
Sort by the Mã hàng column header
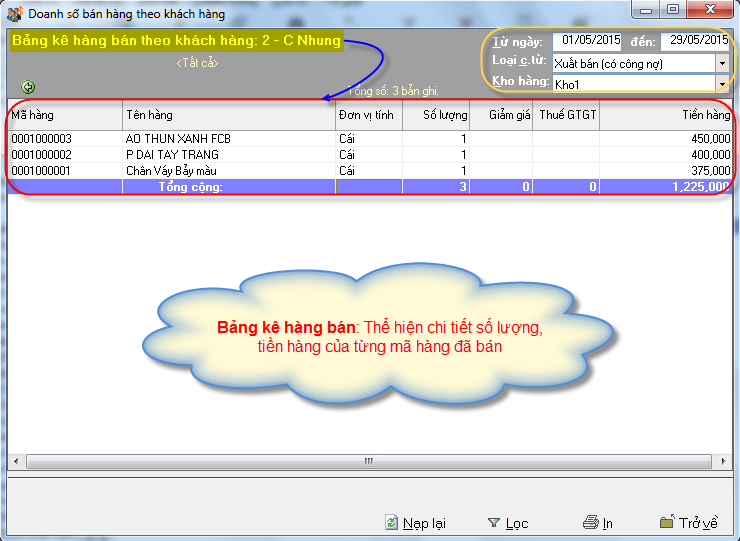point(64,115)
